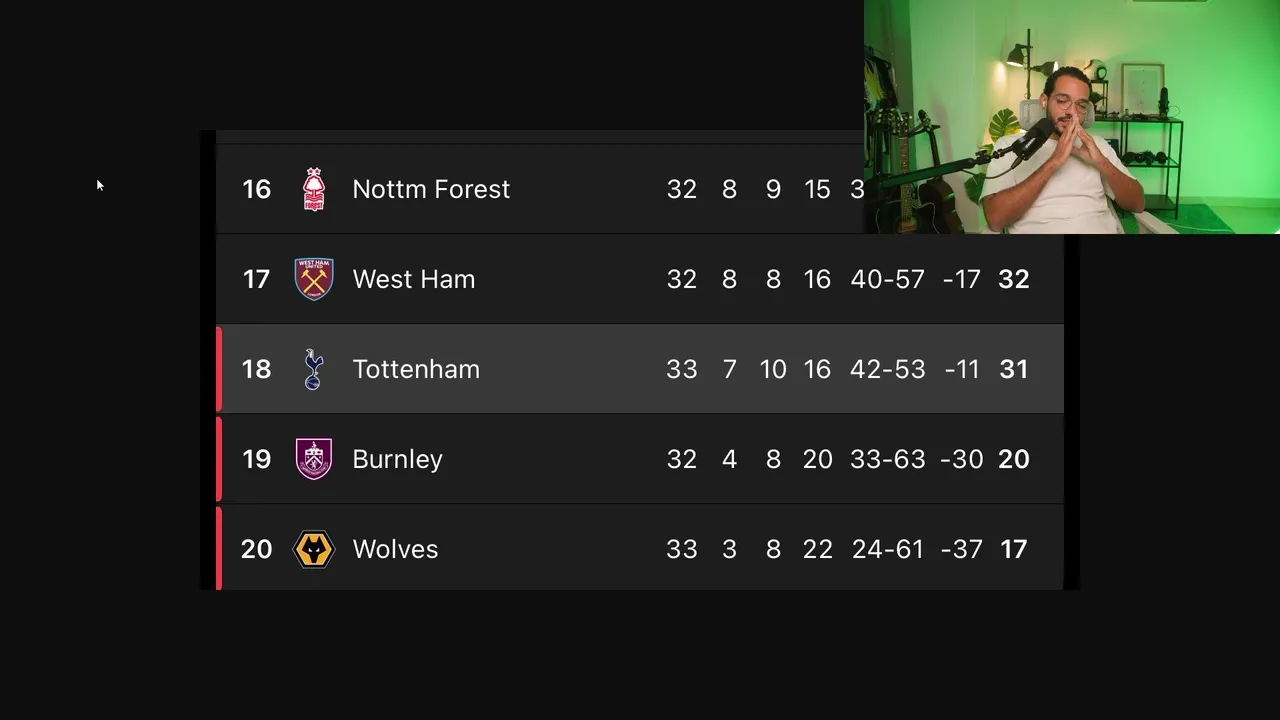1280x720 pixels.
Task: Click Burnley's 20 points value
Action: pos(1013,459)
